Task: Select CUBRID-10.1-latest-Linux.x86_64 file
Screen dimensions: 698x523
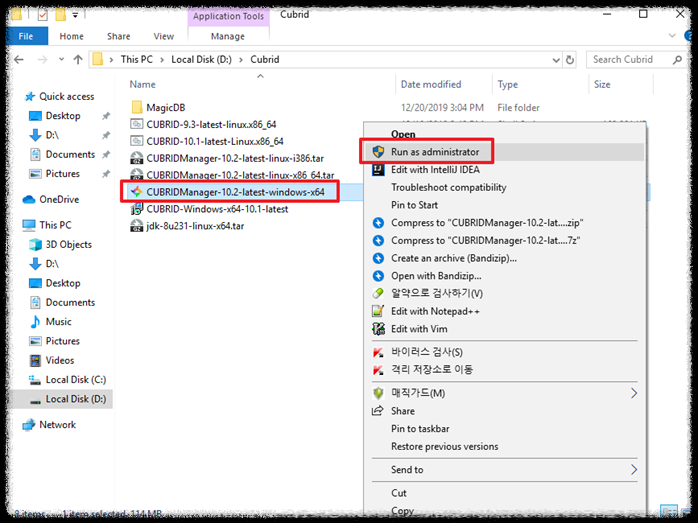Action: (215, 142)
